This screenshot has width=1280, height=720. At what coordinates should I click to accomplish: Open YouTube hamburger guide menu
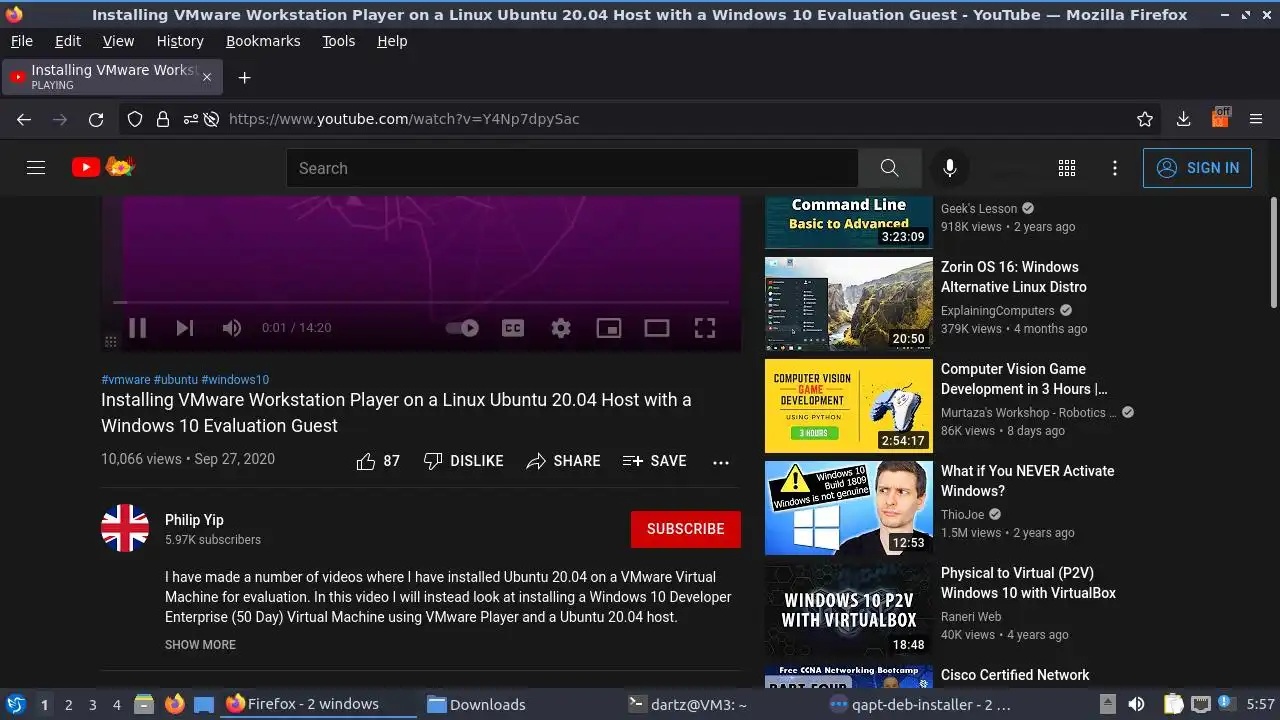click(36, 168)
